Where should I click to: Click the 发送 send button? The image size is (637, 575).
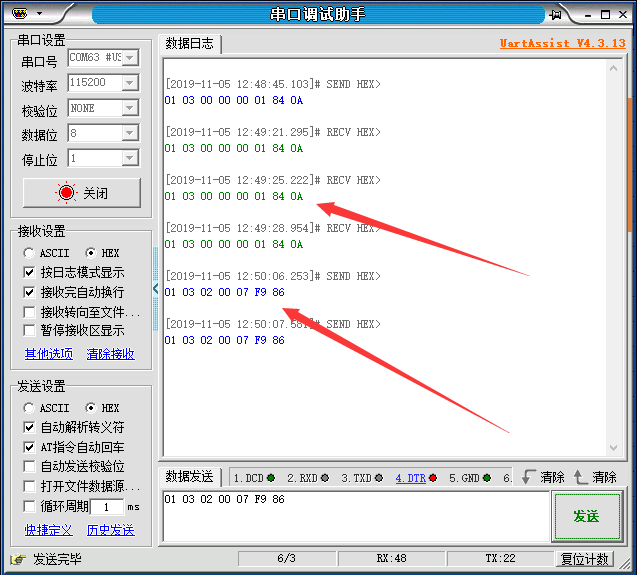tap(586, 516)
